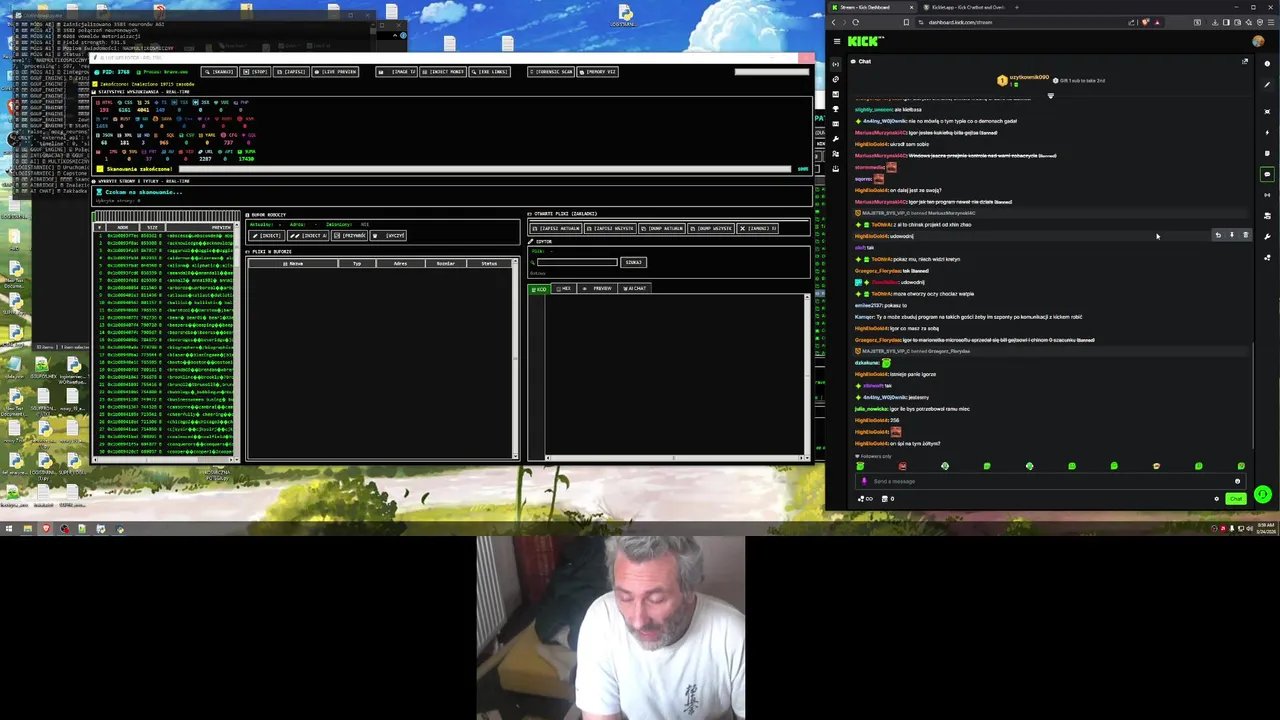Screen dimensions: 1280x720
Task: Click the SZUKAJ search button in editor
Action: [634, 262]
